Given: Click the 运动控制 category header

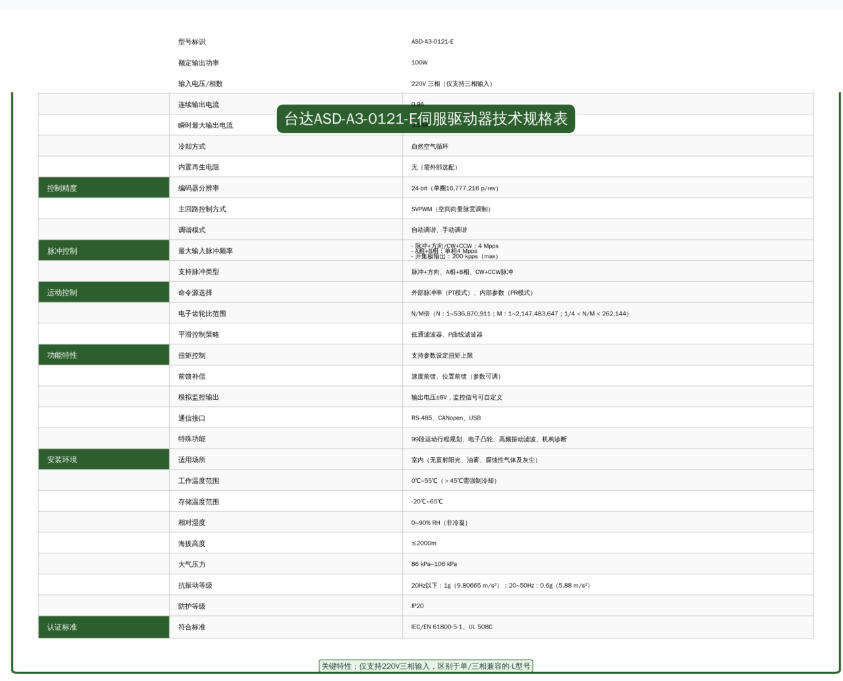Looking at the screenshot, I should (x=103, y=293).
